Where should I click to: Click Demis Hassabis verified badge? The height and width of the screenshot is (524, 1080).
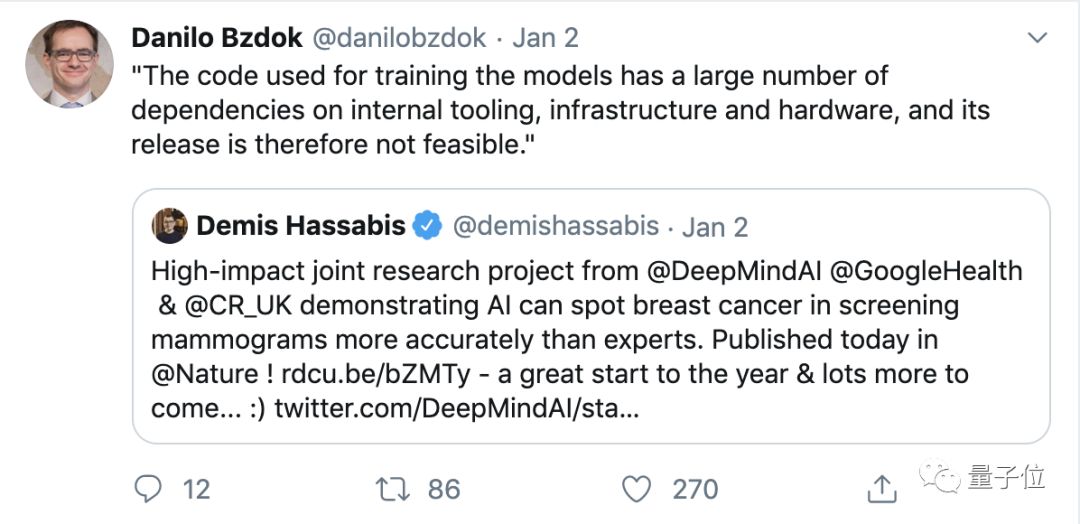[427, 226]
